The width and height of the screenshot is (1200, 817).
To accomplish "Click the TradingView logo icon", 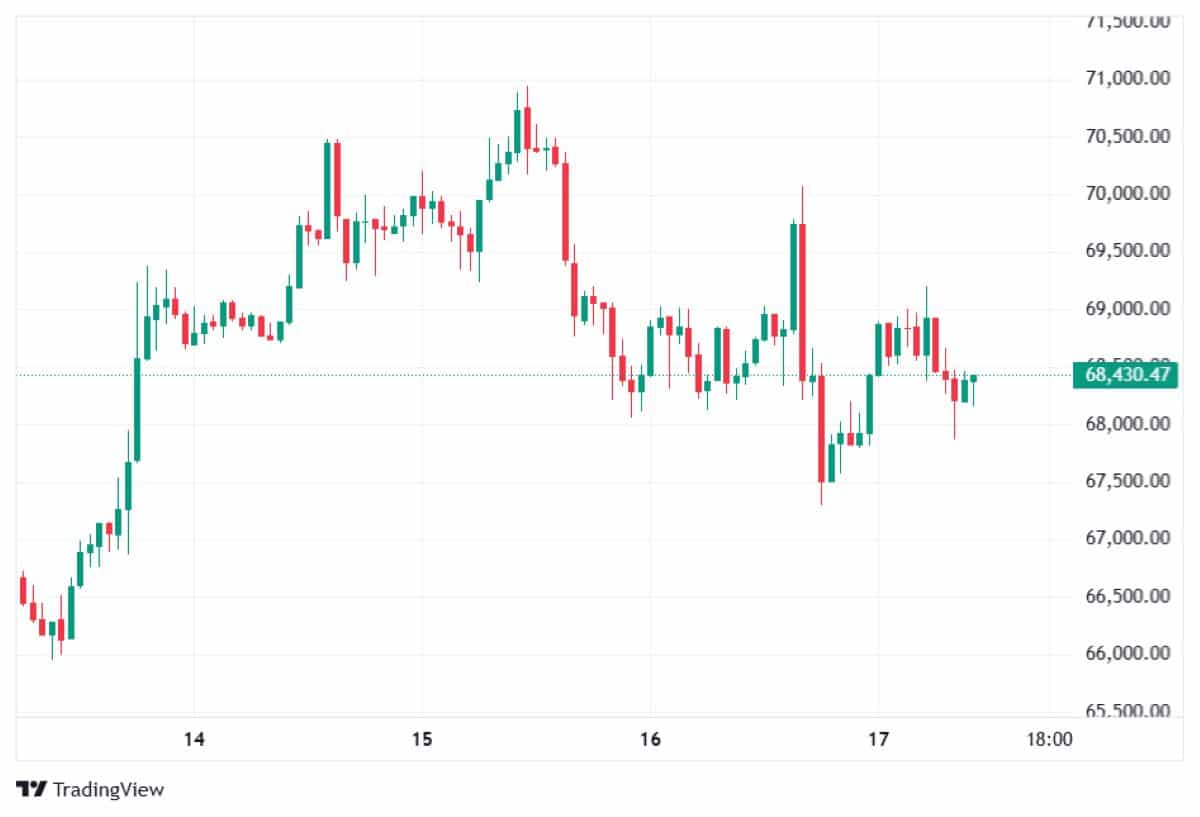I will [32, 789].
